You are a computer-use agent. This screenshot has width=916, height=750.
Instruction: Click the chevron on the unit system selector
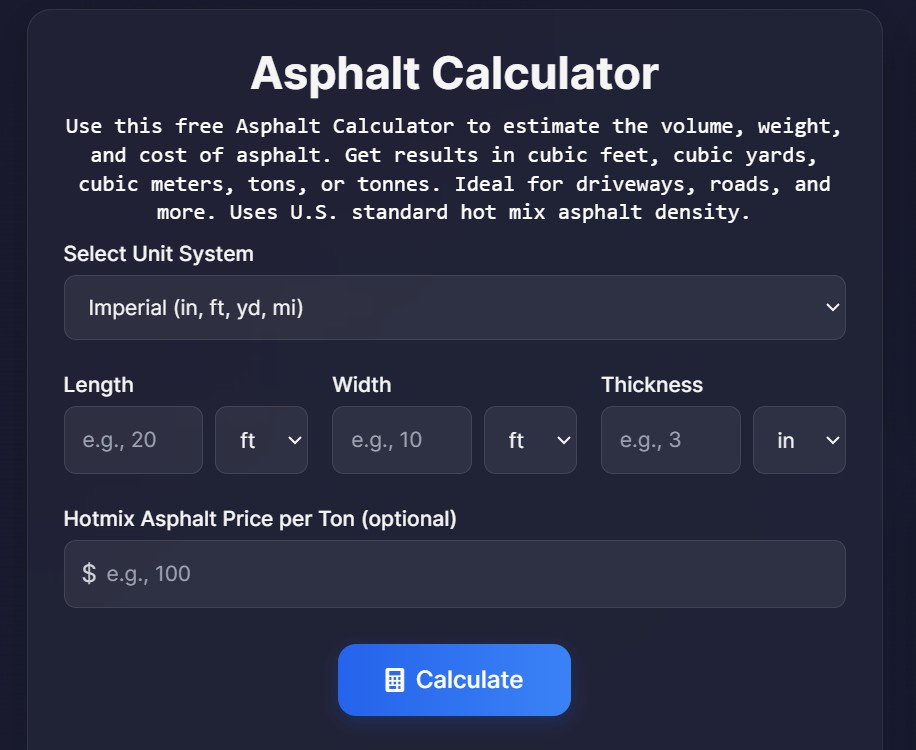831,307
